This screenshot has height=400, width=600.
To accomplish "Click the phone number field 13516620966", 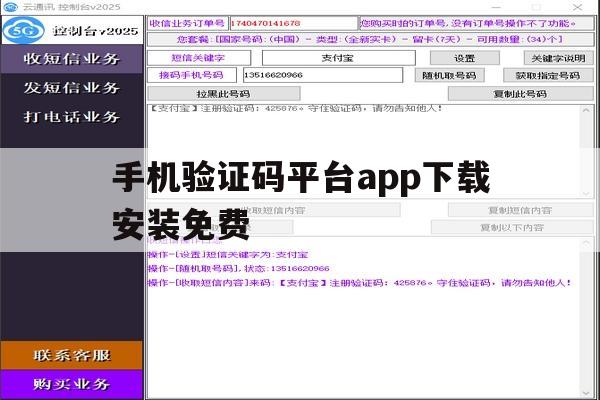I will [x=323, y=75].
